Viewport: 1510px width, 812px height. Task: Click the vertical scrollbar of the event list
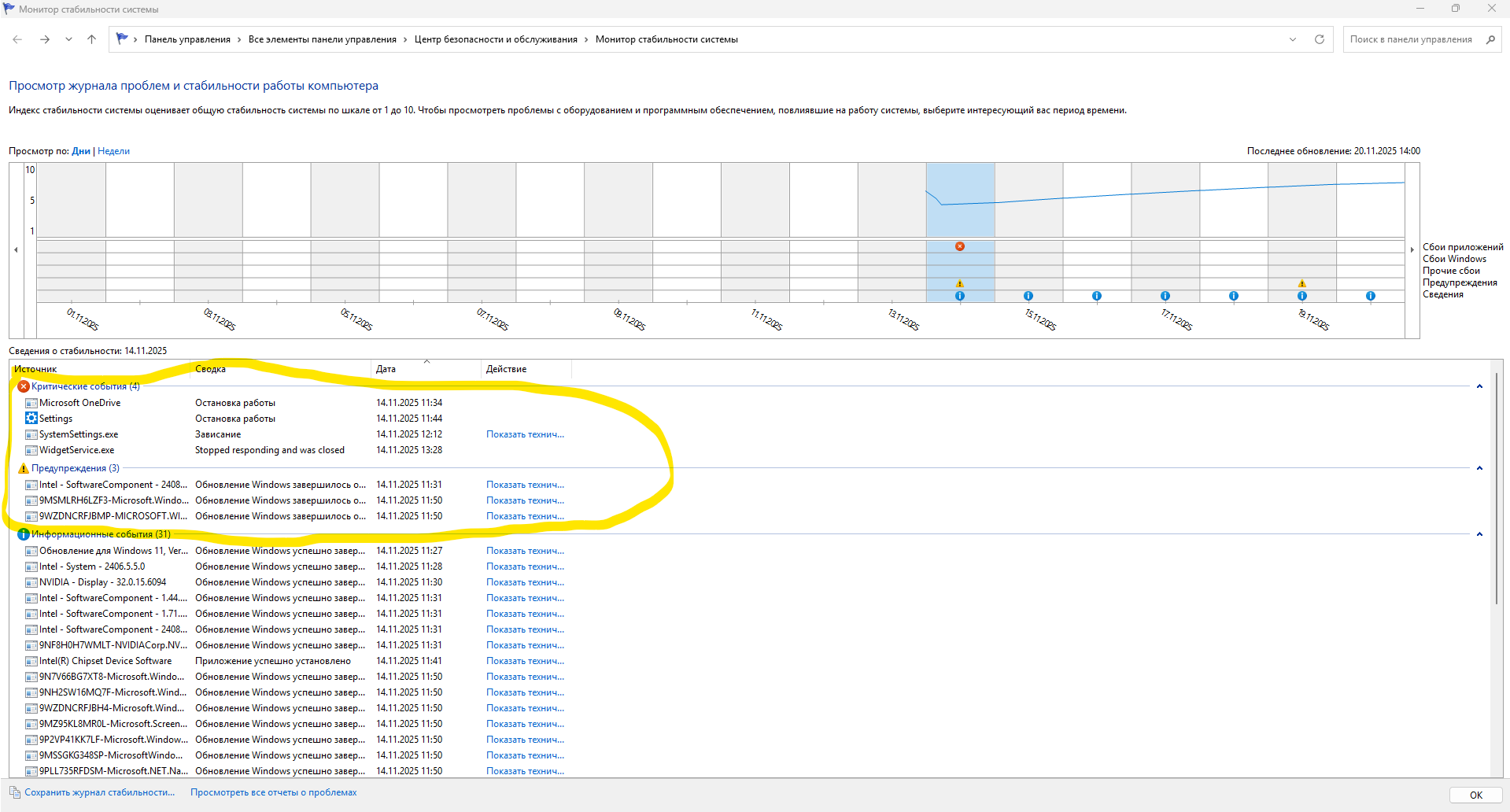click(x=1497, y=488)
